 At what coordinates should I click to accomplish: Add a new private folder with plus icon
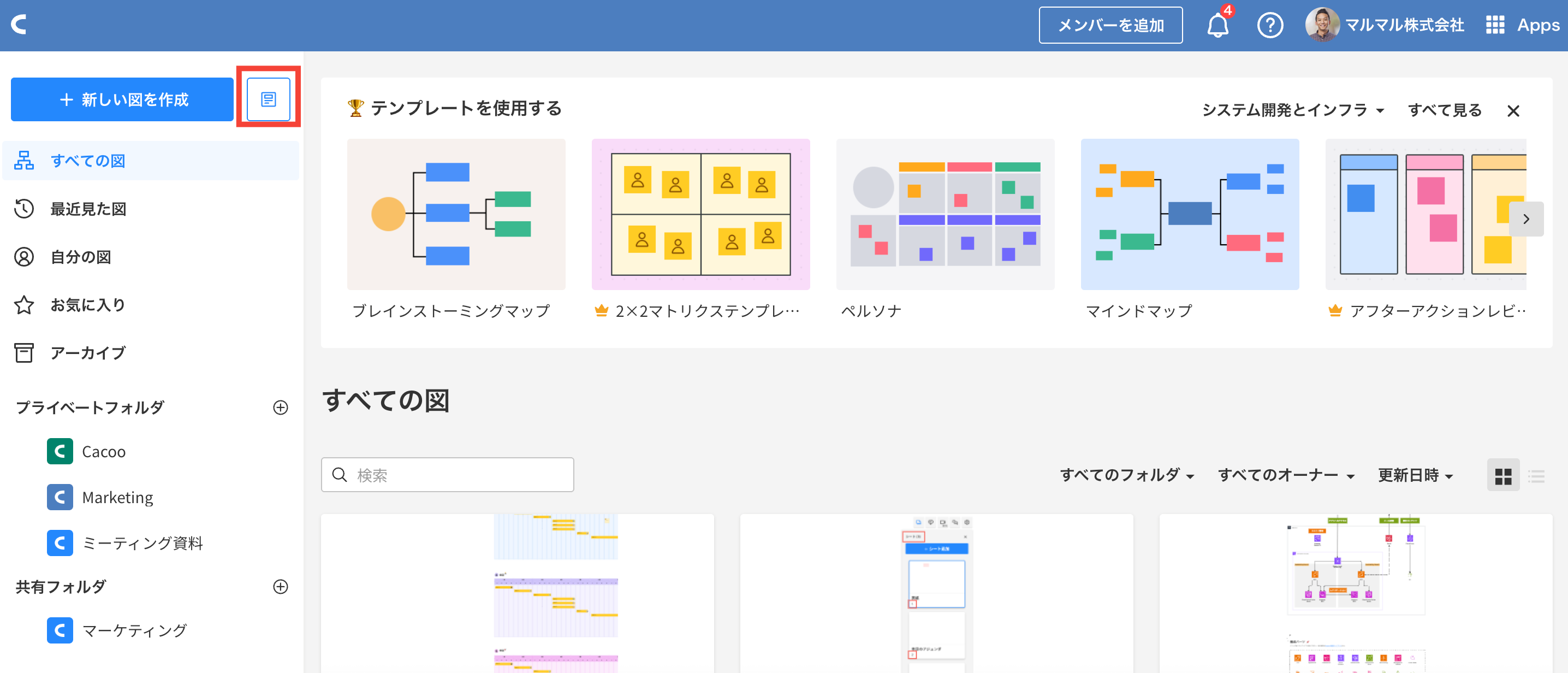pyautogui.click(x=281, y=408)
